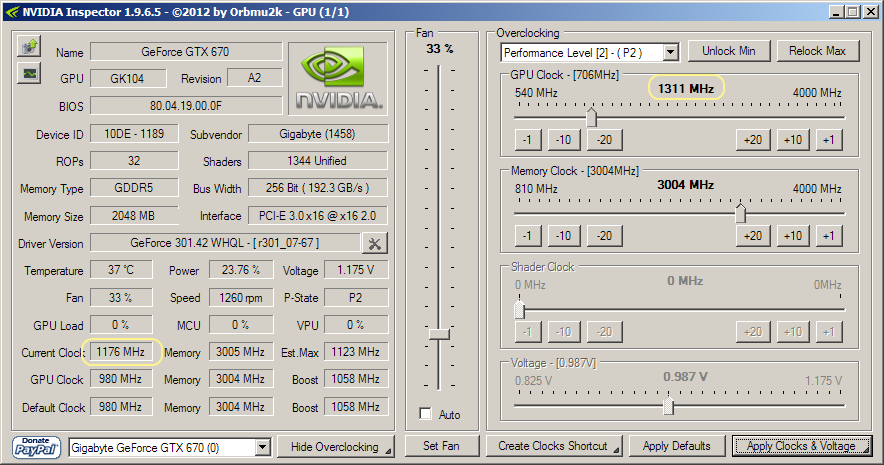Click Apply Defaults button
Screen dimensions: 884x465
(677, 446)
